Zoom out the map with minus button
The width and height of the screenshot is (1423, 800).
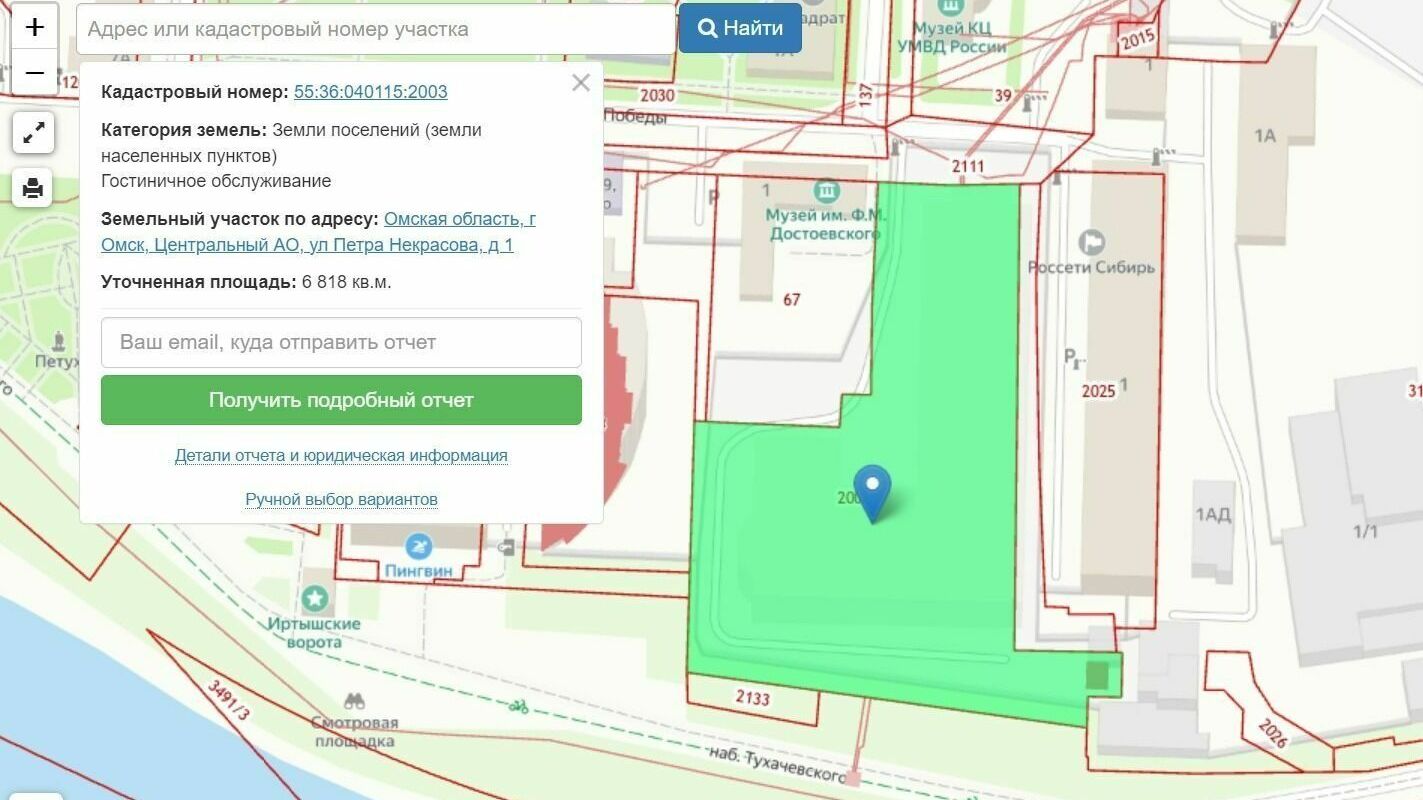(34, 73)
